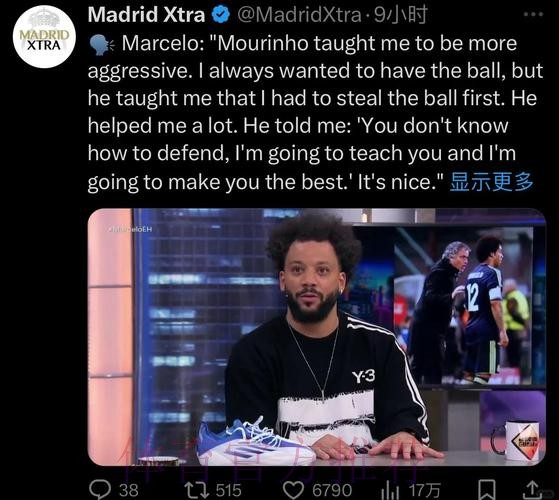This screenshot has height=500, width=559.
Task: Open the reply comment icon
Action: pyautogui.click(x=99, y=489)
